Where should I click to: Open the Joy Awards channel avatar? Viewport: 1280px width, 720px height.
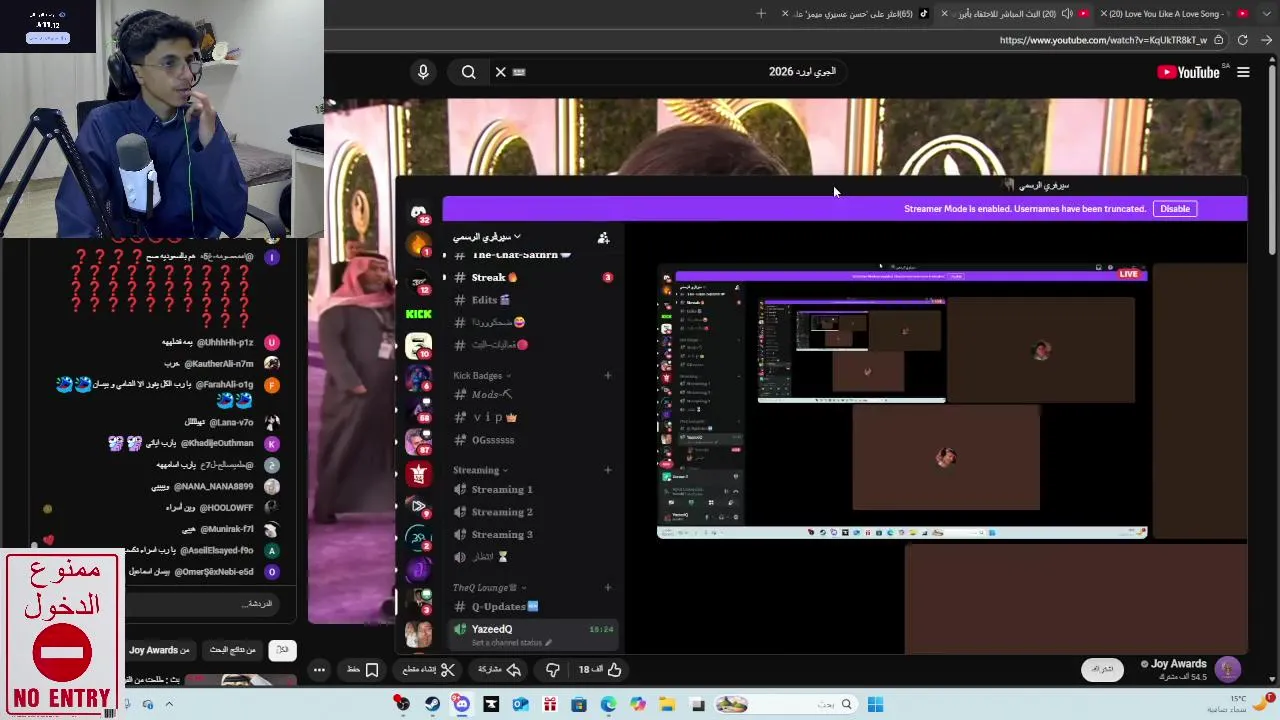(1228, 669)
